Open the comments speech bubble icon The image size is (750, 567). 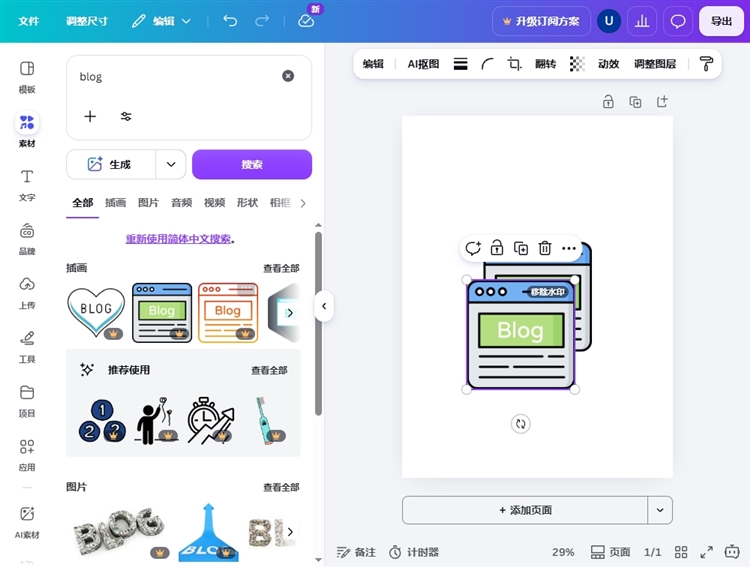[x=678, y=21]
